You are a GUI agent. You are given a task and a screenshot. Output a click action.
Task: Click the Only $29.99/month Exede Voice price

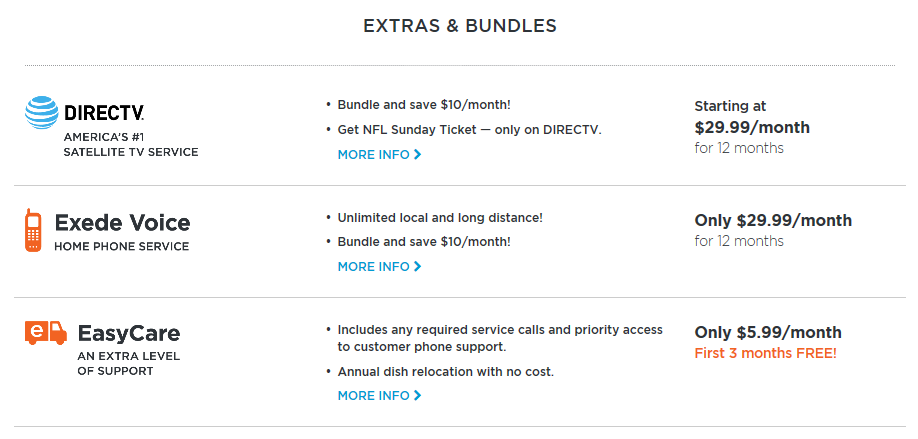773,220
